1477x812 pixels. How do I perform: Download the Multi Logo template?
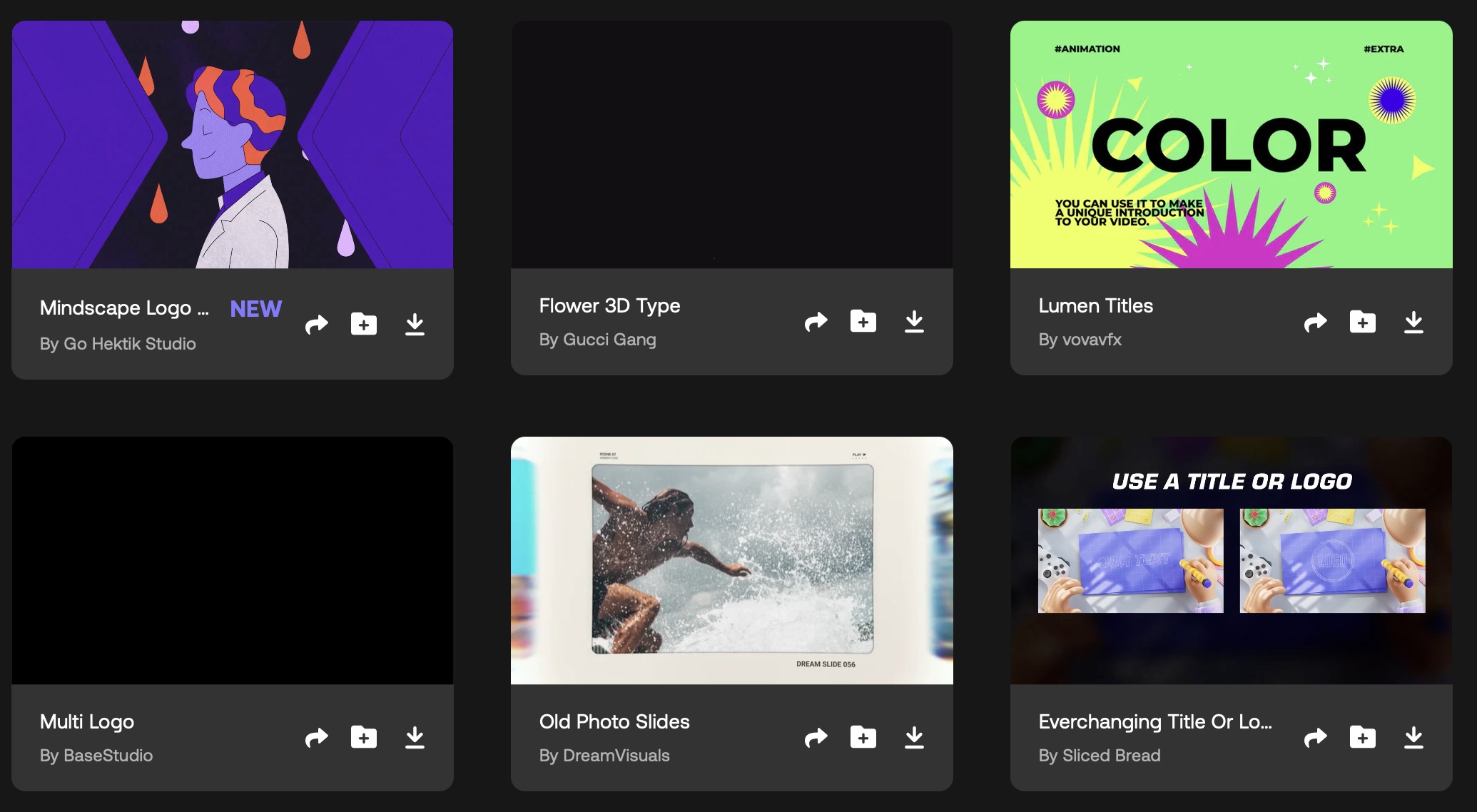(x=415, y=738)
